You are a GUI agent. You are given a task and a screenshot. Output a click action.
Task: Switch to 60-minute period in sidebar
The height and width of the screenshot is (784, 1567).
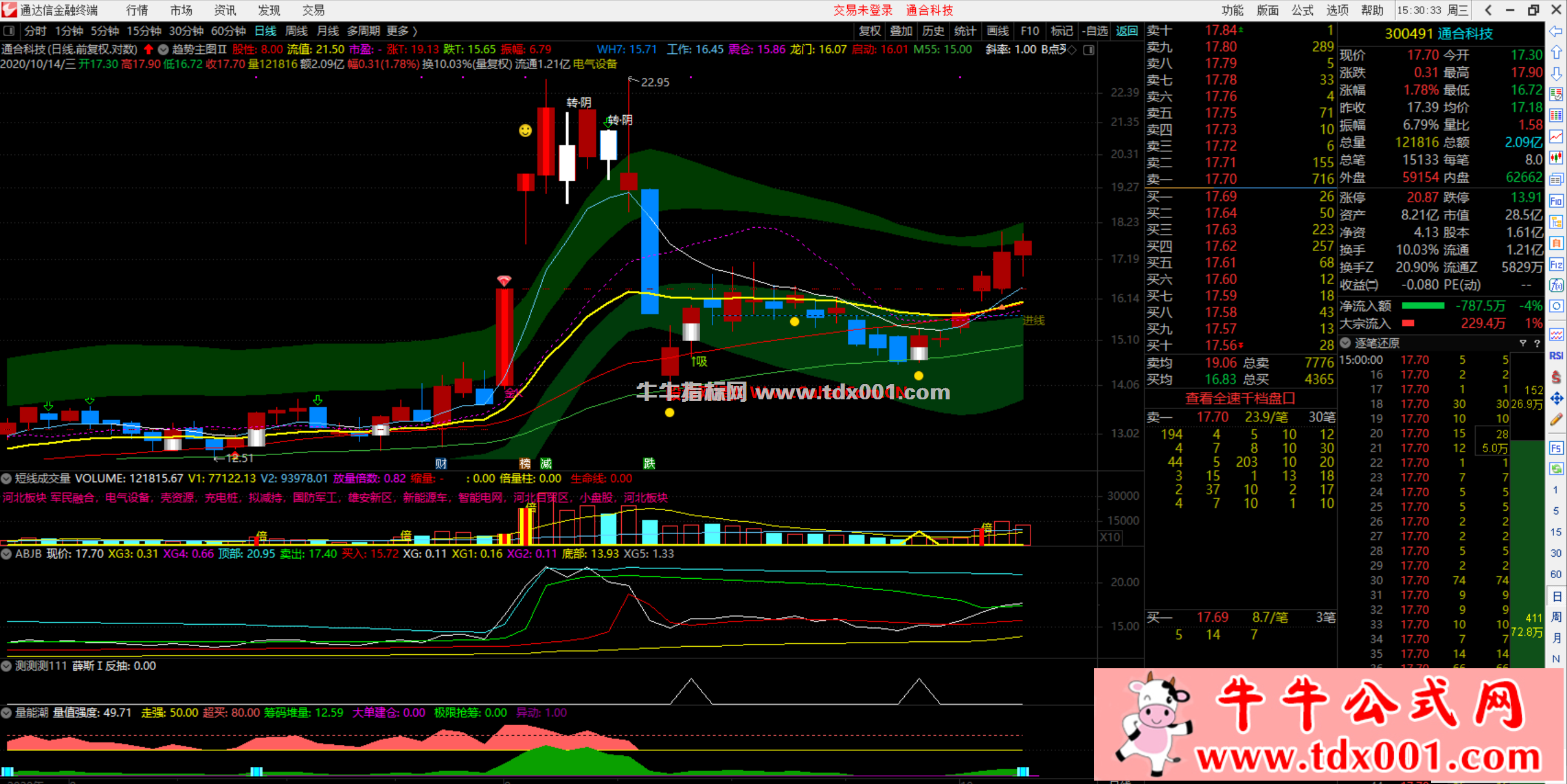coord(1556,574)
